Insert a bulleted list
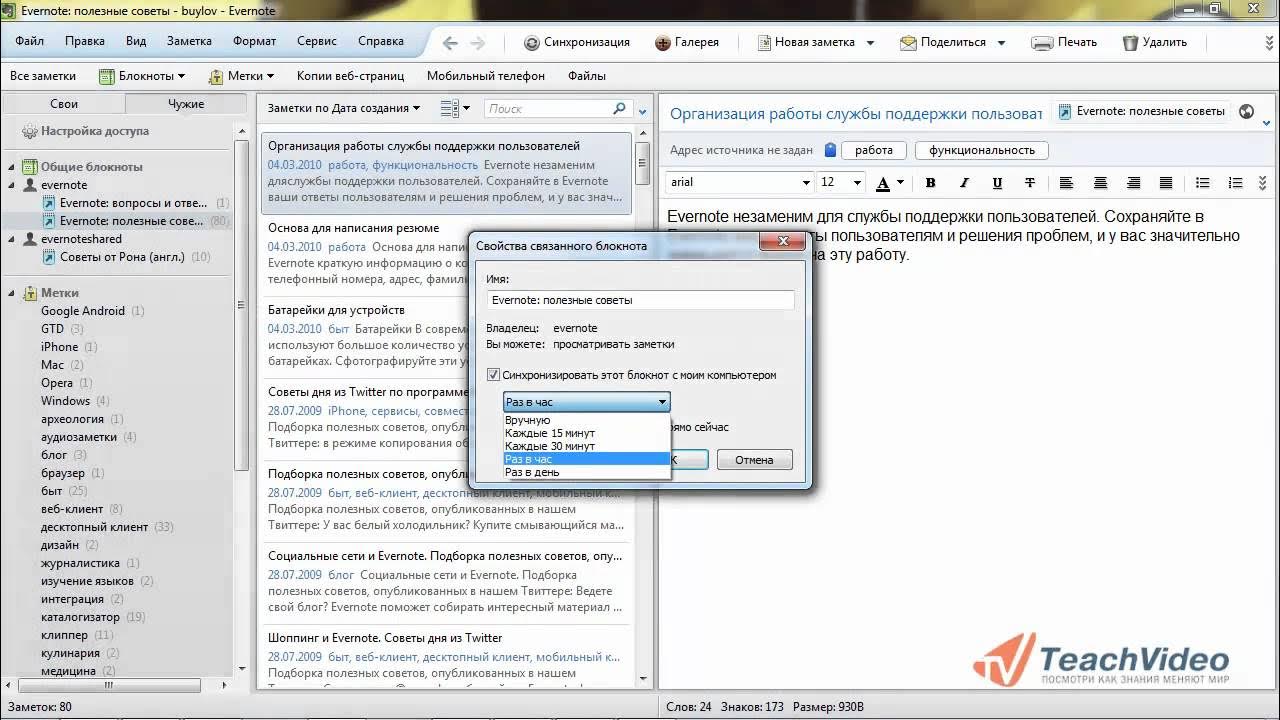 1203,183
